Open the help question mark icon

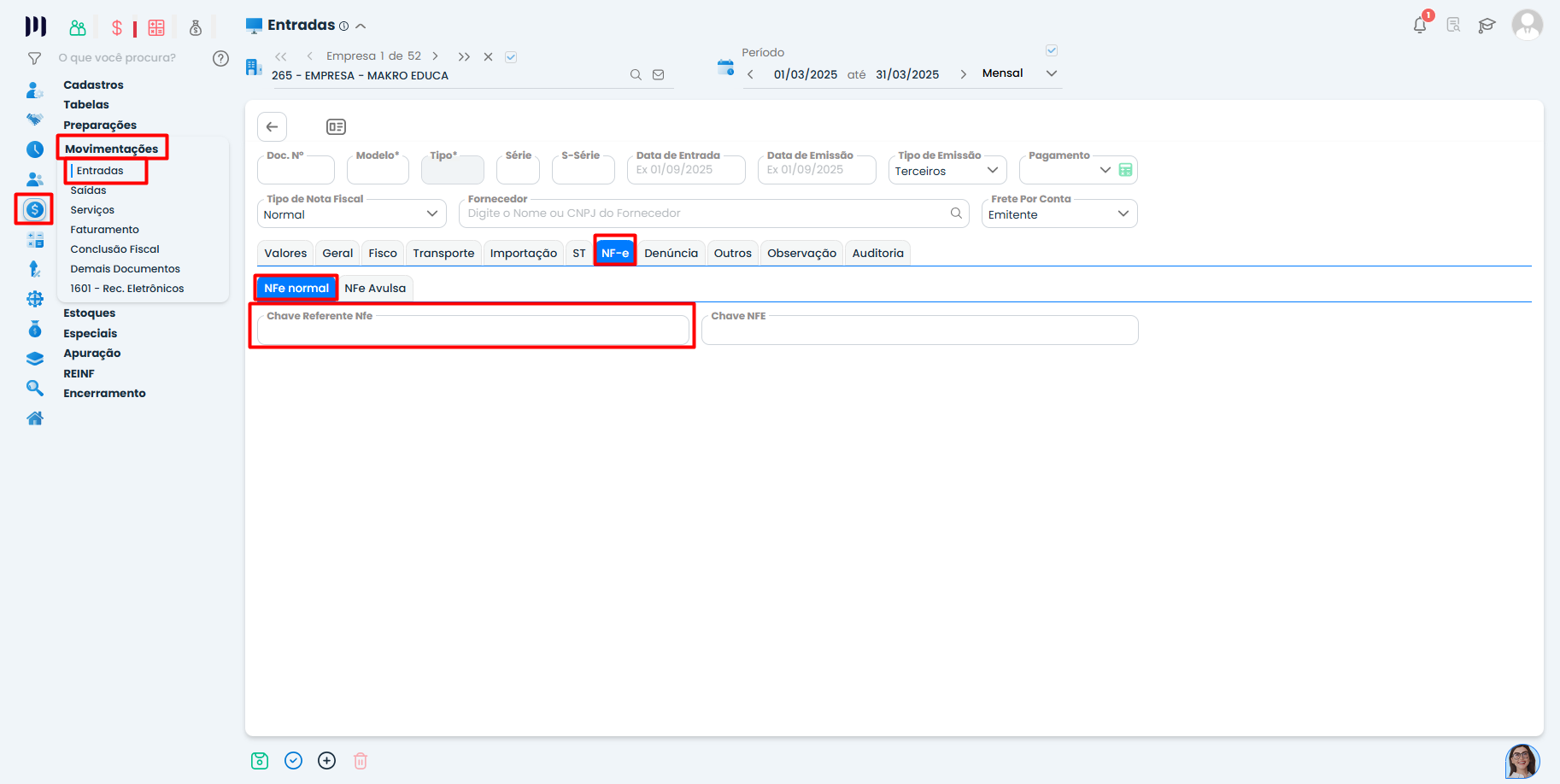click(220, 58)
